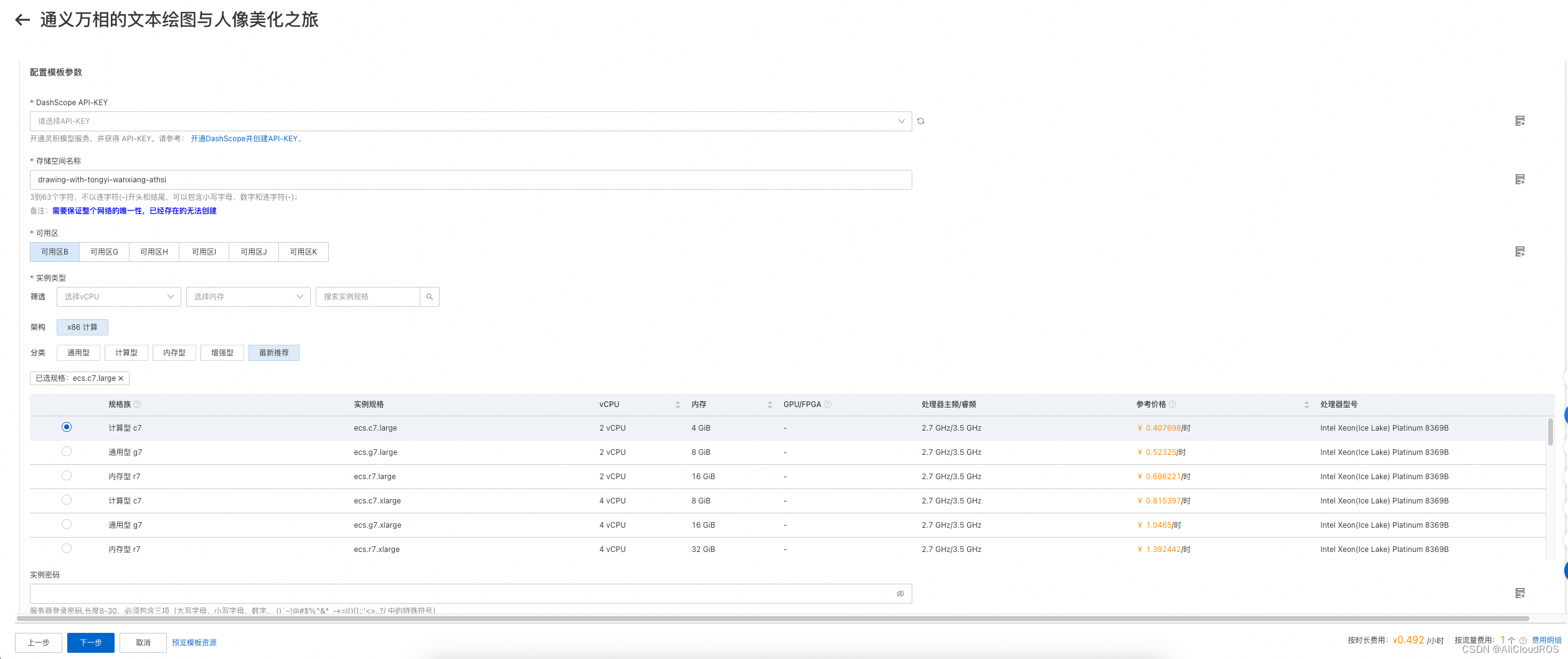Open the 选择内存 filter dropdown

(248, 297)
